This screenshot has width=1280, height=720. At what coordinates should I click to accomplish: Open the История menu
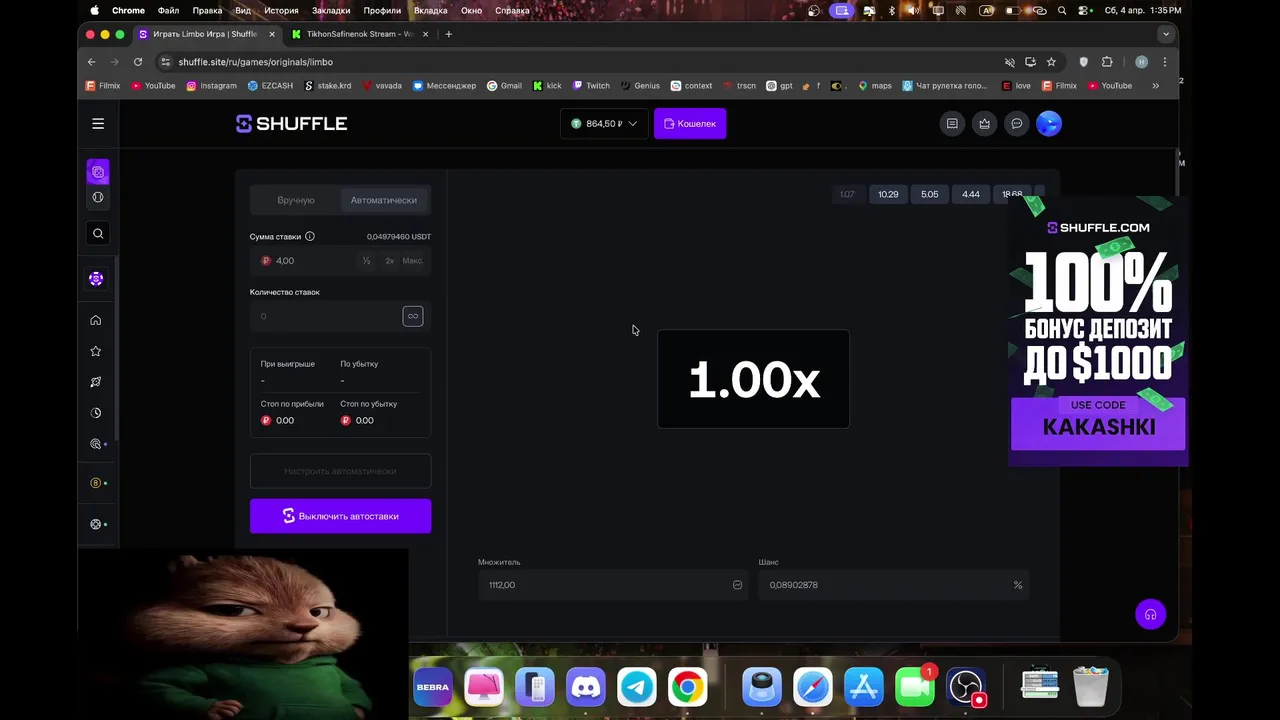(x=281, y=10)
